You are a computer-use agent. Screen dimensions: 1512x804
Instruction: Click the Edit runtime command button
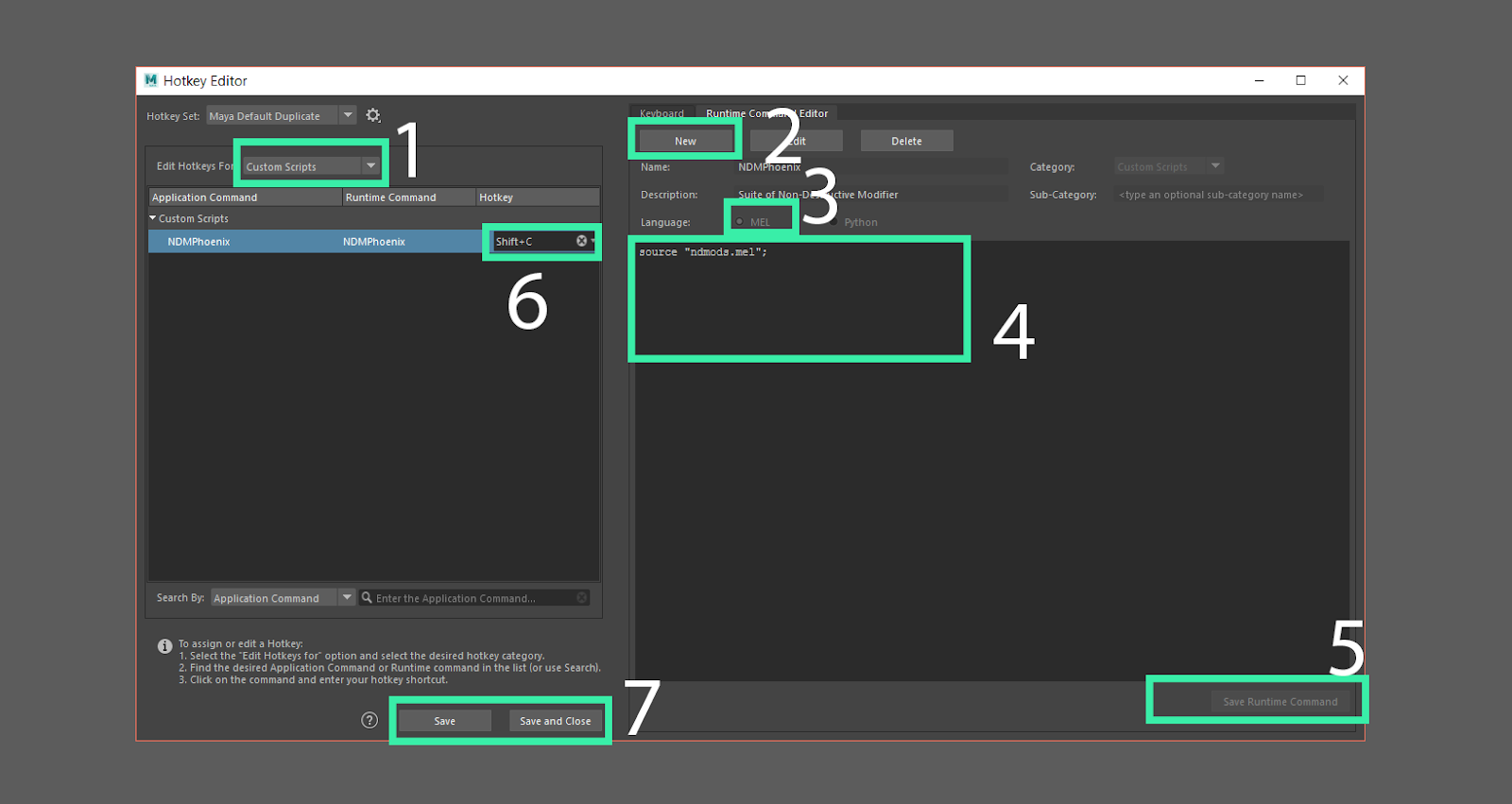point(796,141)
